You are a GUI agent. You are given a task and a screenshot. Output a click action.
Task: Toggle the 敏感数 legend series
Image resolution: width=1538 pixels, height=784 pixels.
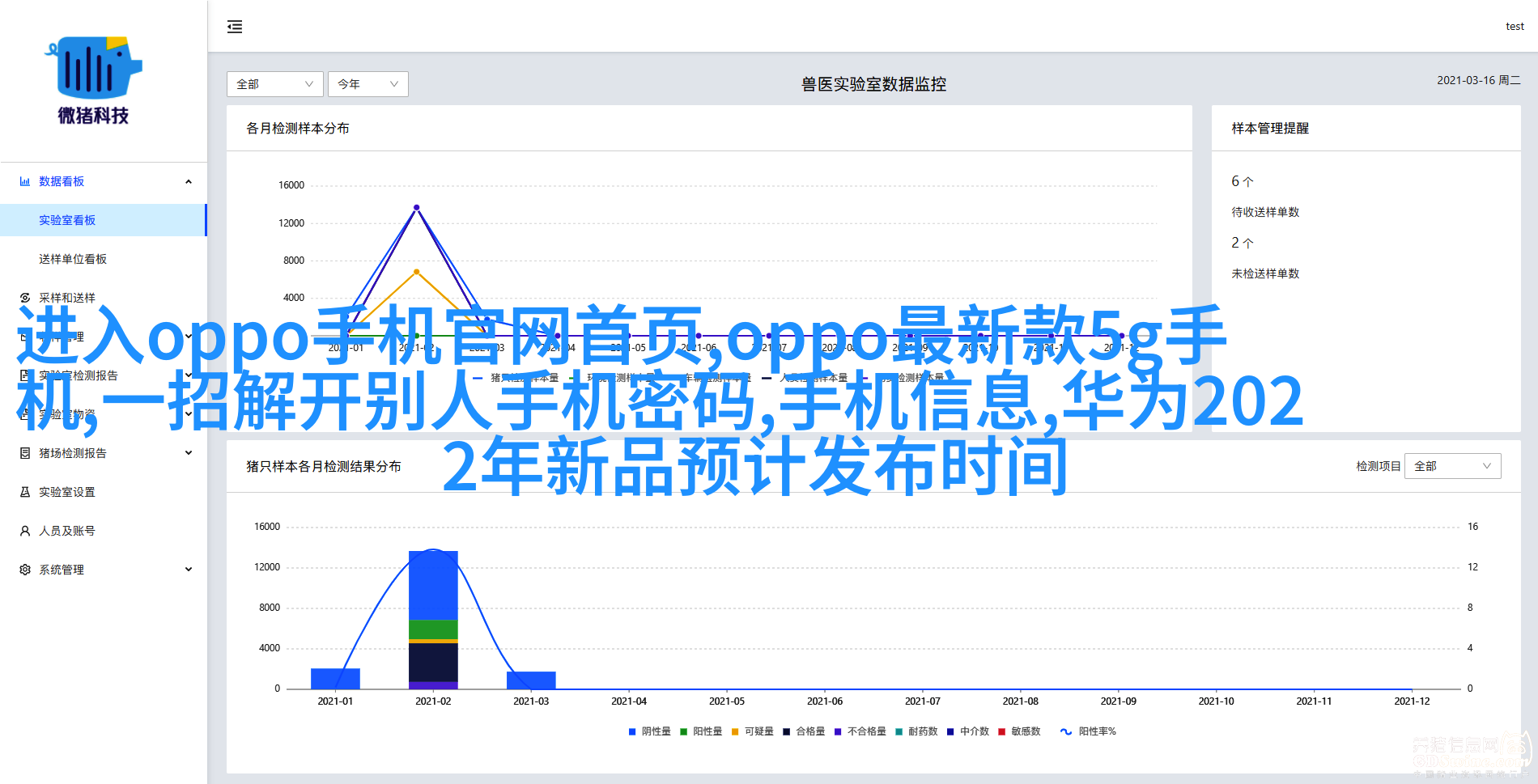(1019, 731)
